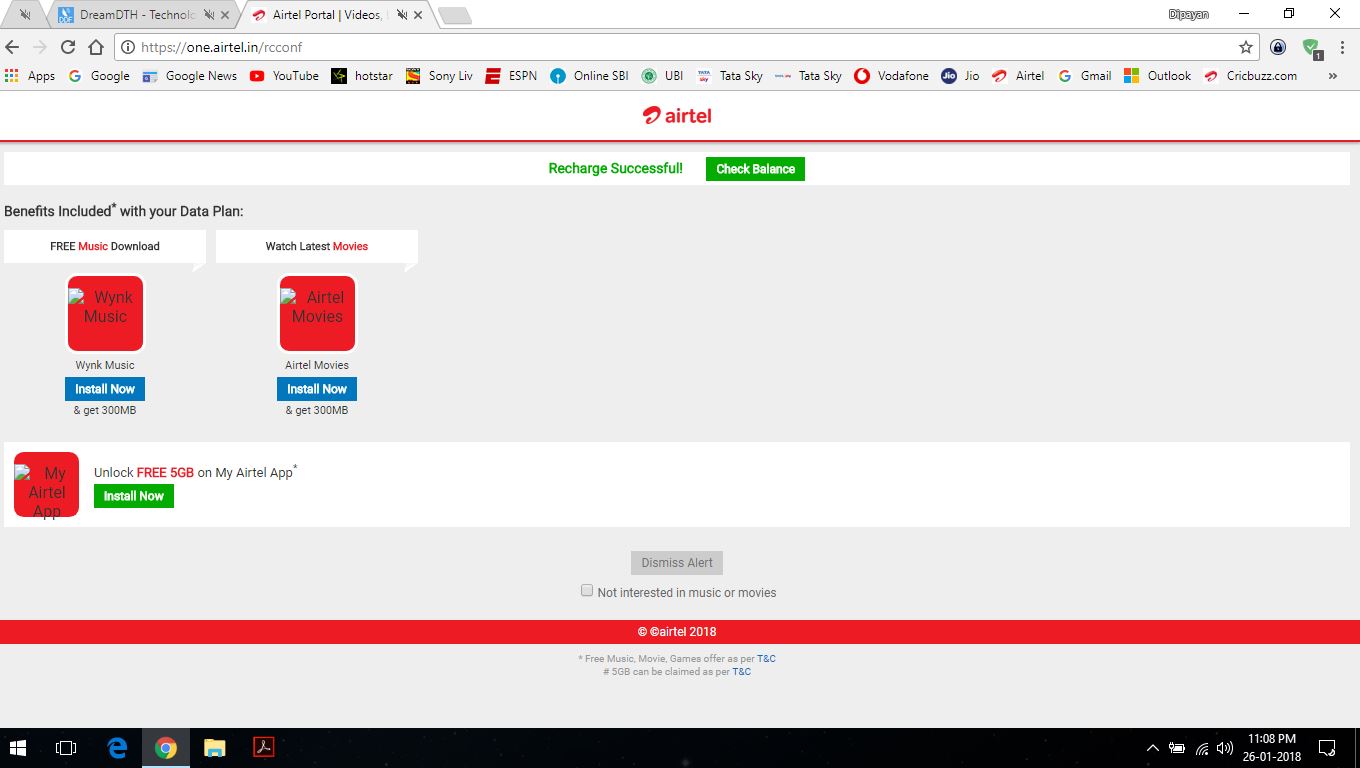This screenshot has width=1360, height=768.
Task: Open the green shield extension with badge 1
Action: [x=1311, y=47]
